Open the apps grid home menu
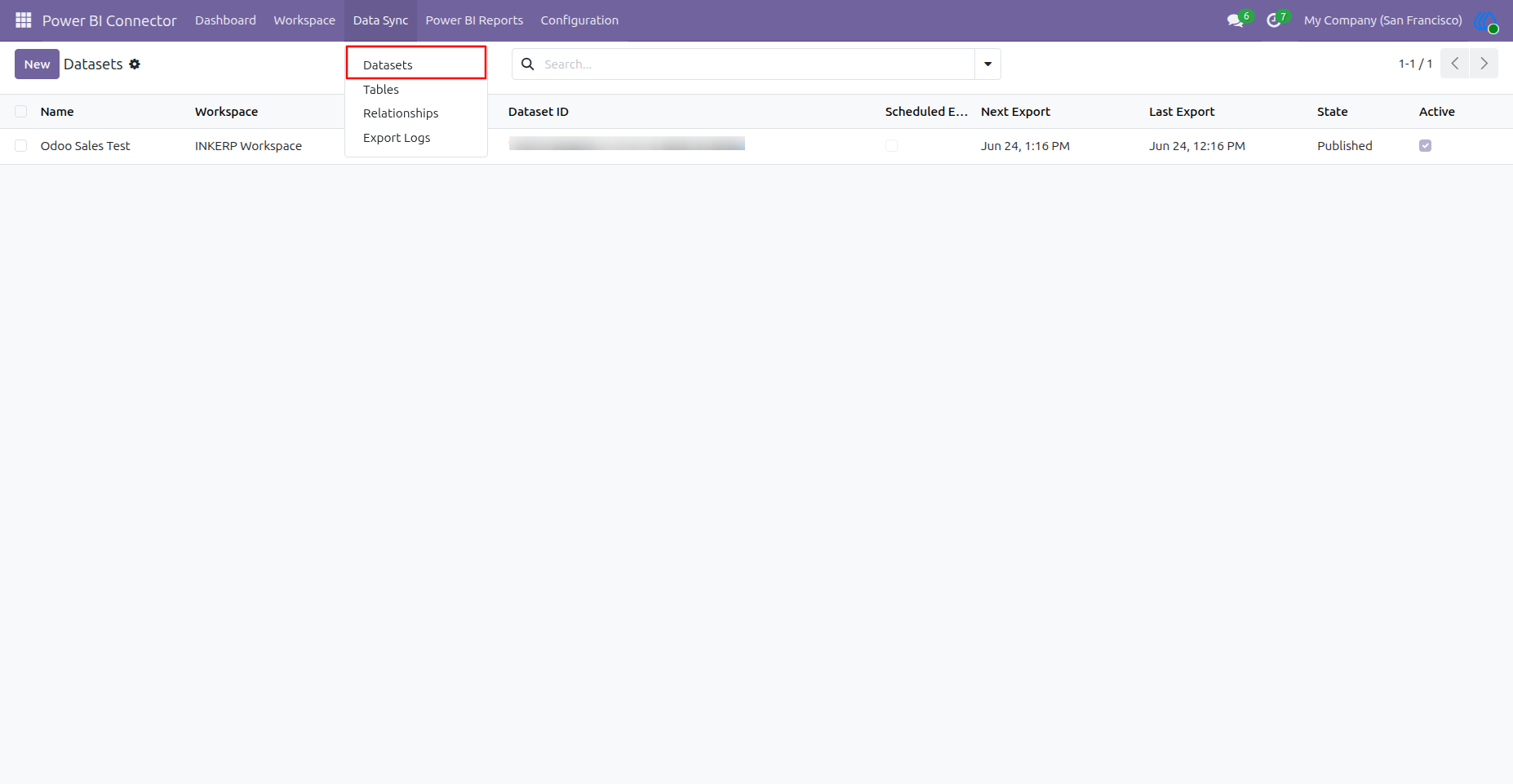This screenshot has height=784, width=1513. pos(23,20)
